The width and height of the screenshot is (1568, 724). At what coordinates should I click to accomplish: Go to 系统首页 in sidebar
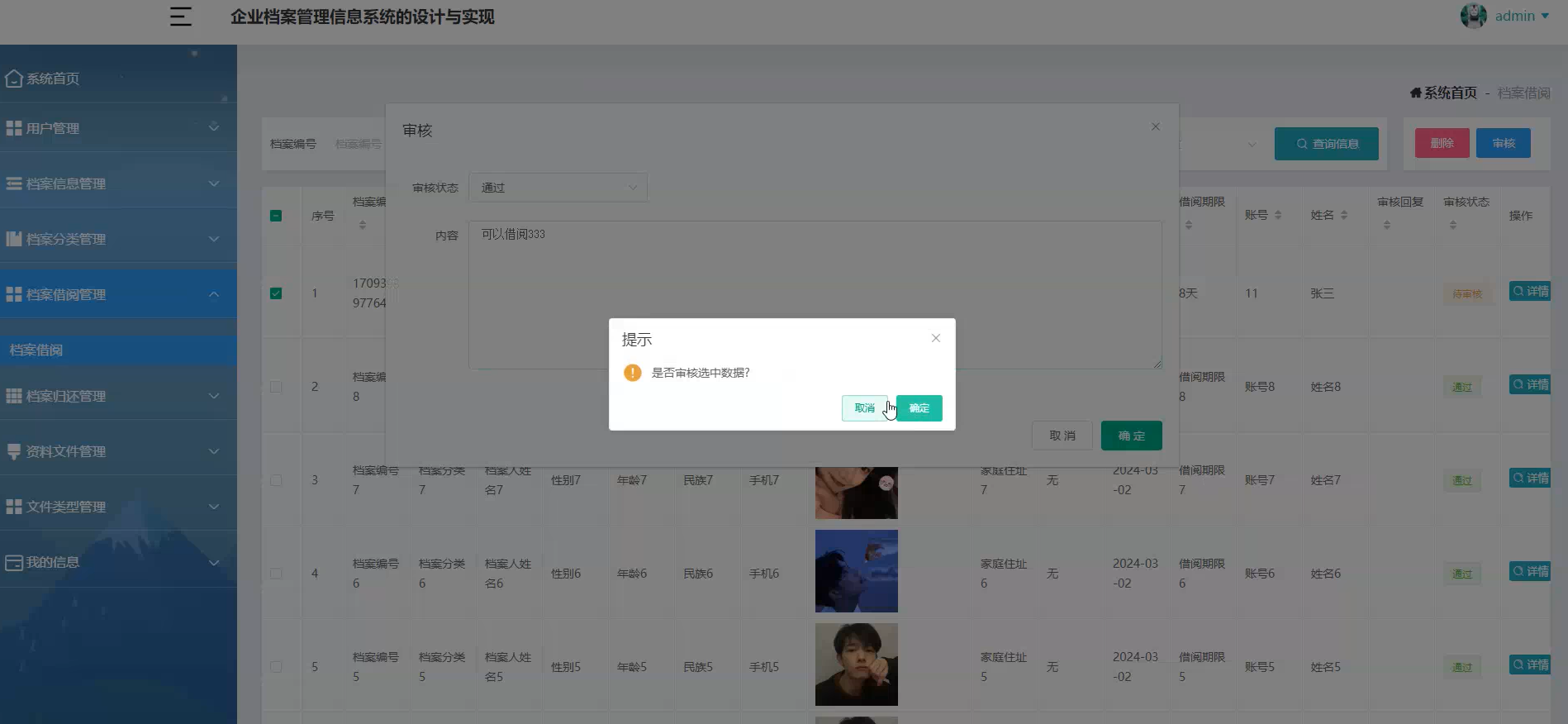(x=118, y=79)
